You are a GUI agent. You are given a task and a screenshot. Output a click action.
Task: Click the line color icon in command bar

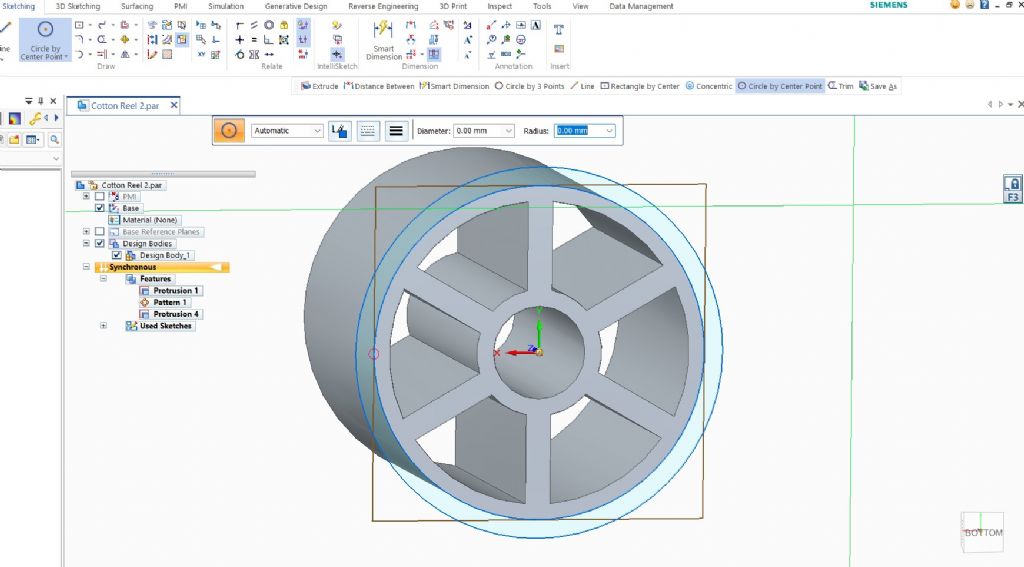[339, 131]
